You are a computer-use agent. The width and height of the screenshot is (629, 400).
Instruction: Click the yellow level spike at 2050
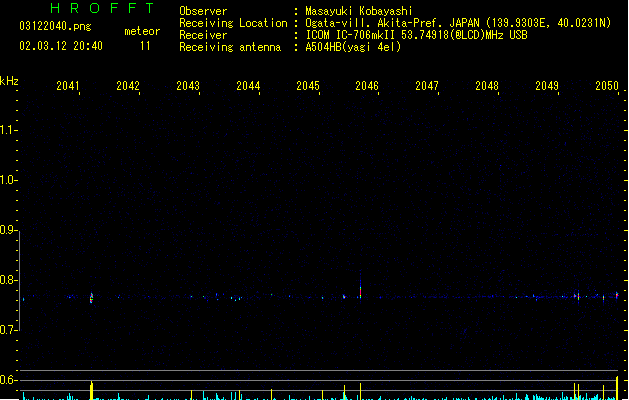tap(617, 388)
